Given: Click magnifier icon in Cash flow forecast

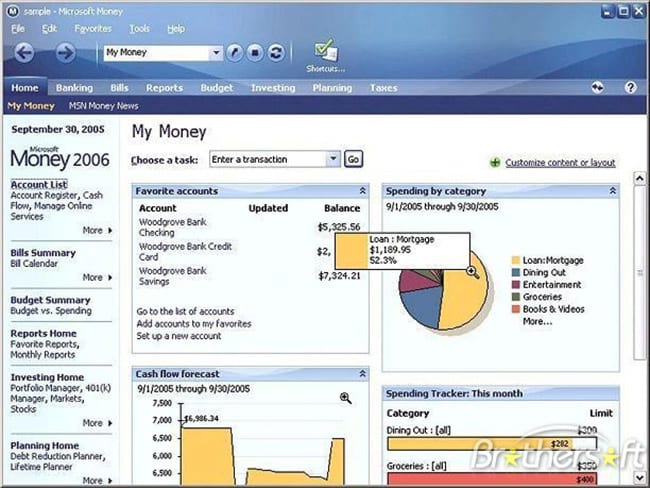Looking at the screenshot, I should (346, 398).
